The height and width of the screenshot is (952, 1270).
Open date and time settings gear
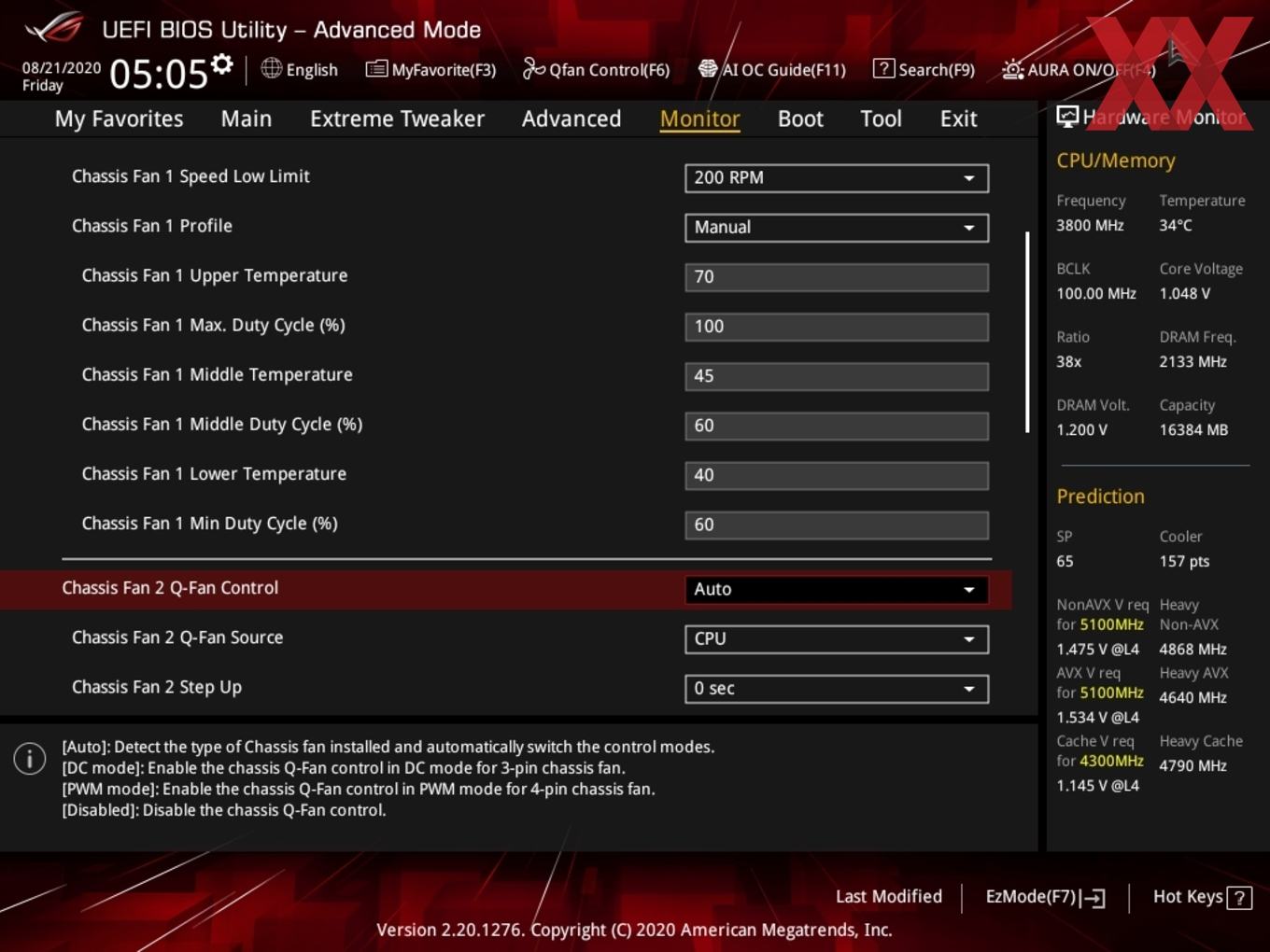(x=221, y=63)
